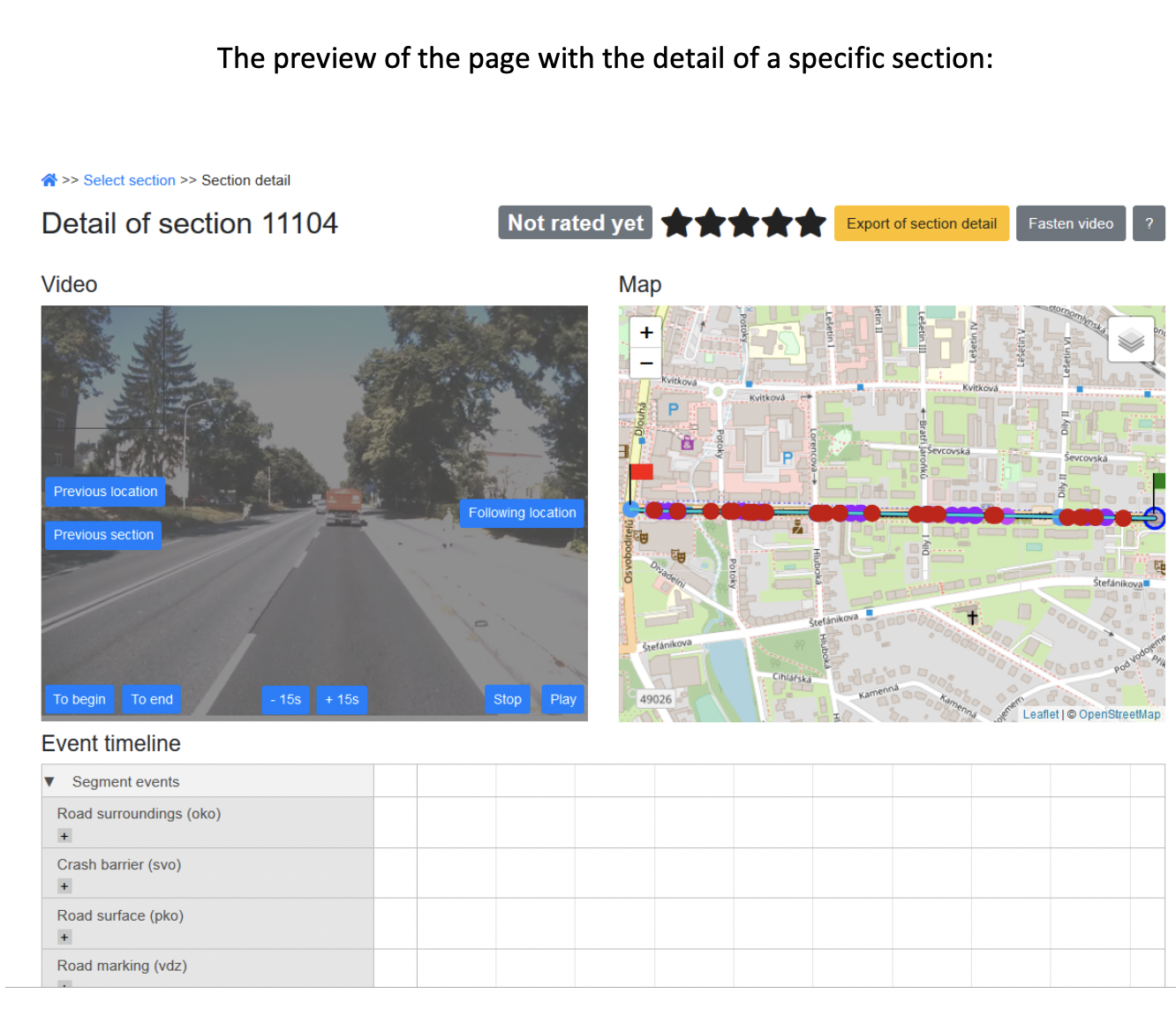Rate the section with the fifth star
Image resolution: width=1176 pixels, height=1031 pixels.
coord(811,223)
